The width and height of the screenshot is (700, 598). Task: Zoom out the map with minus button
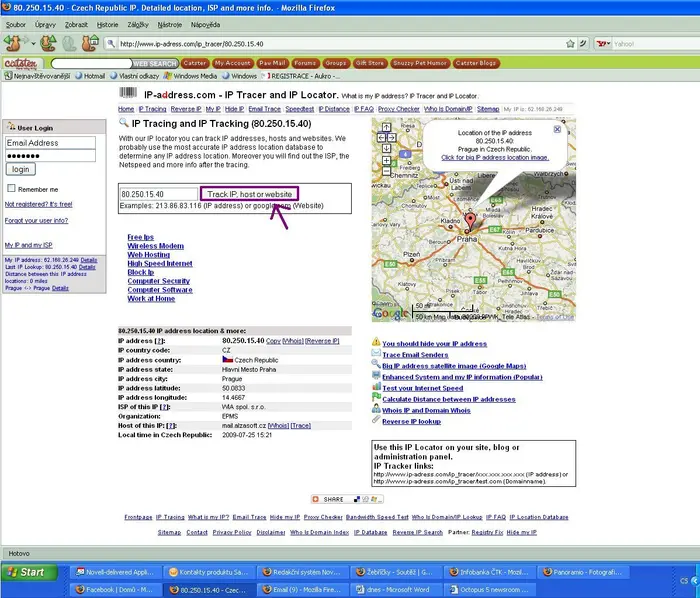click(387, 171)
